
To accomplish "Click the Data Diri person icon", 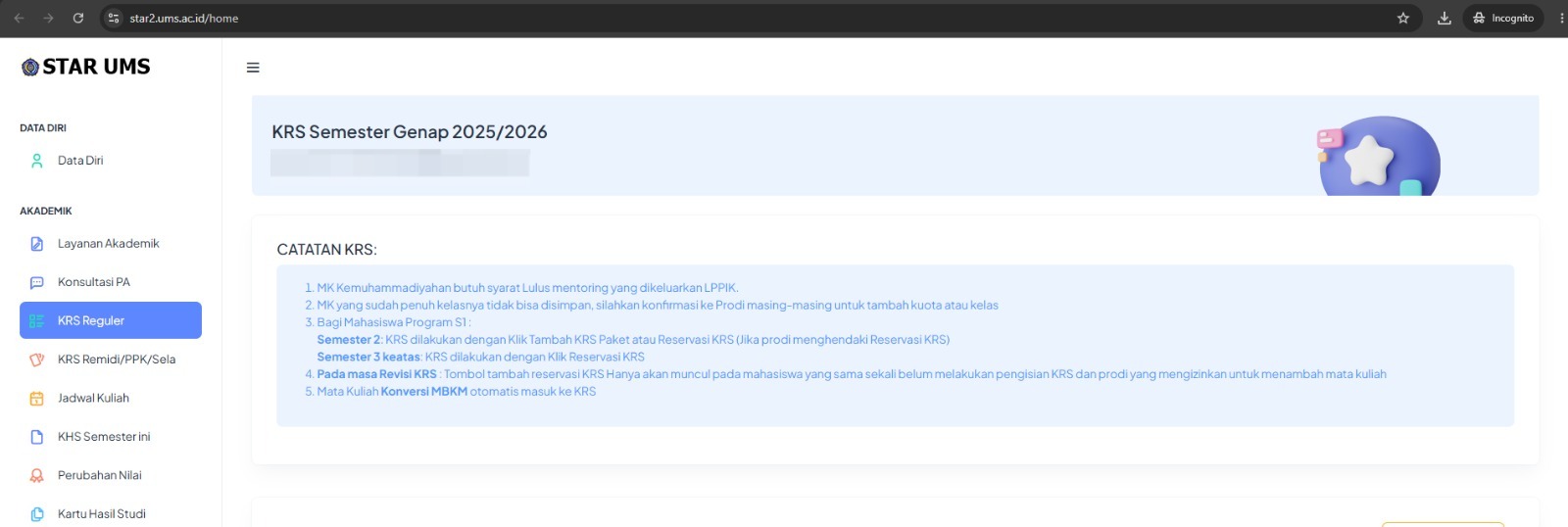I will 37,161.
